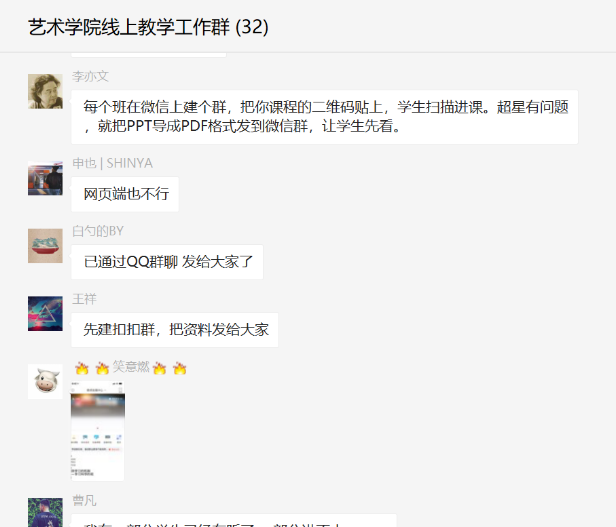Screen dimensions: 616x527
Task: Click the sender name 曹凡
Action: 84,501
